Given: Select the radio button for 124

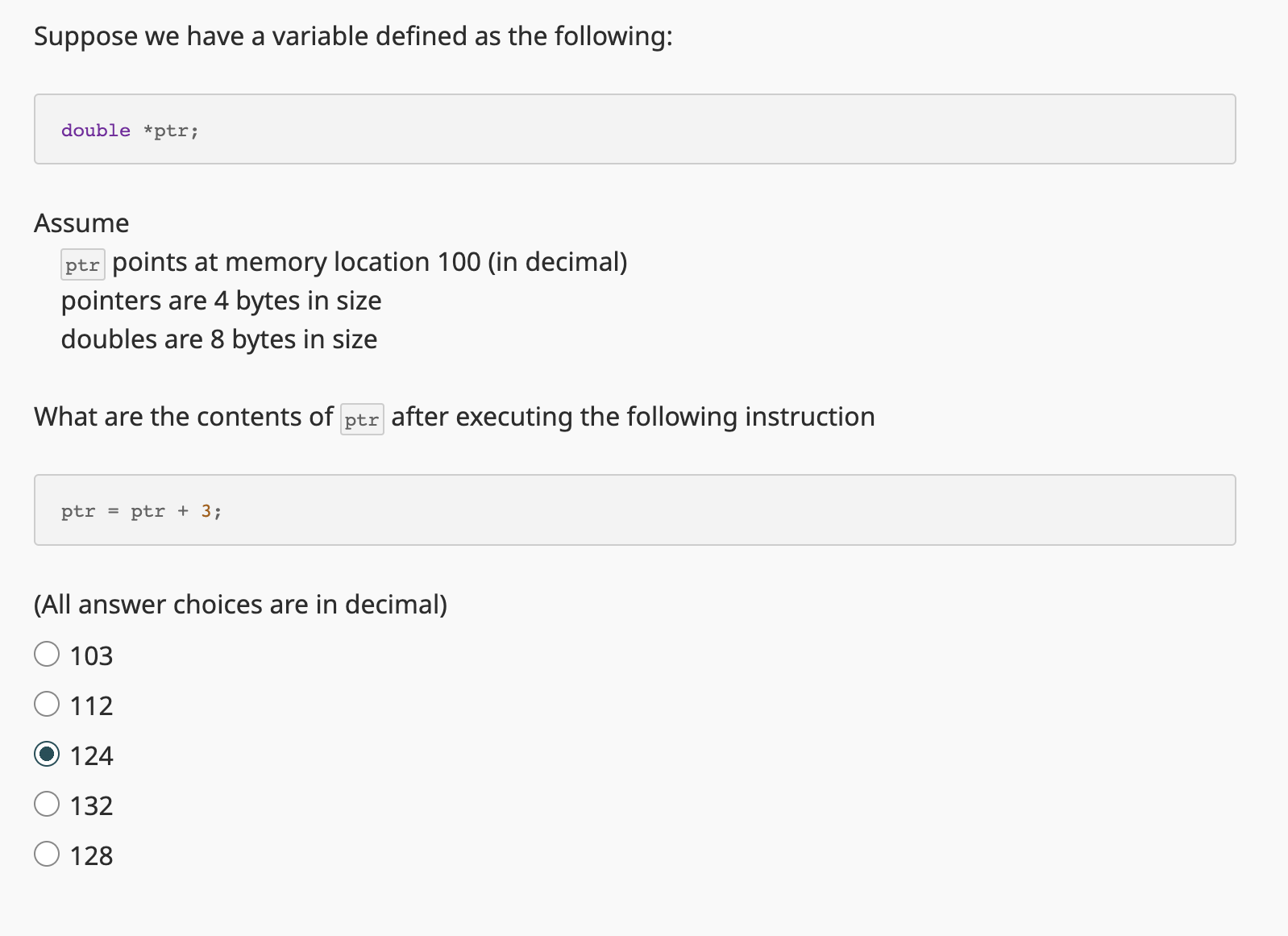Looking at the screenshot, I should click(48, 755).
